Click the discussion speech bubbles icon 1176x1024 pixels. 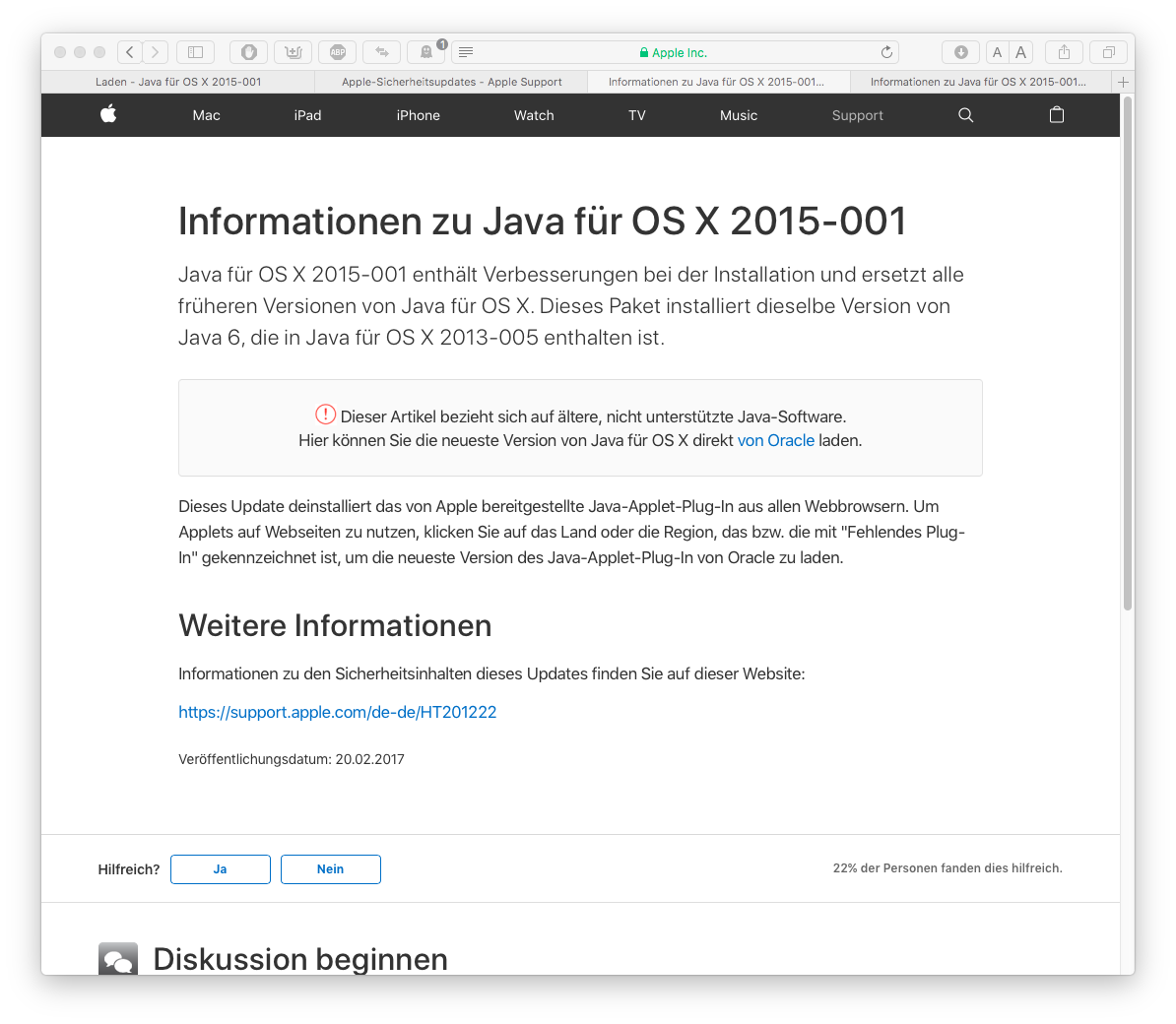click(118, 958)
